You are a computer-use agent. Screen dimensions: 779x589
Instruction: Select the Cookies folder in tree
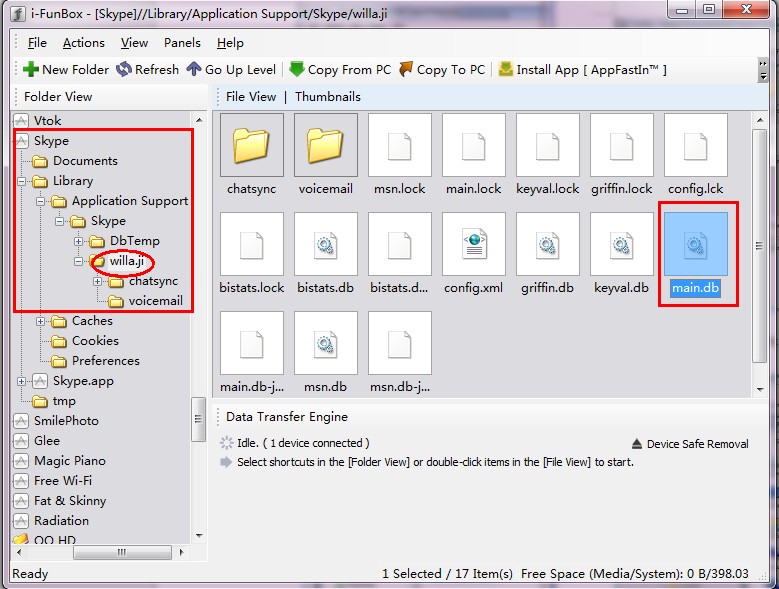(95, 341)
